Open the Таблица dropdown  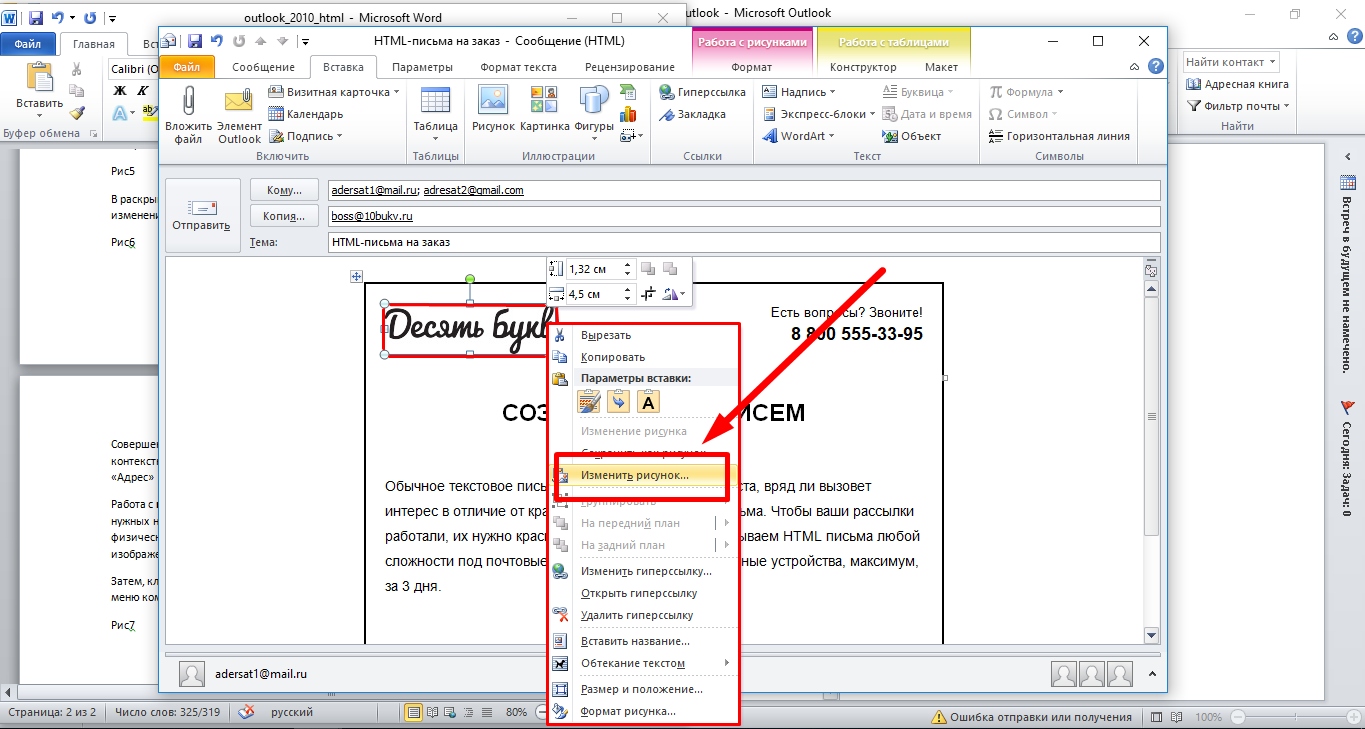[436, 140]
